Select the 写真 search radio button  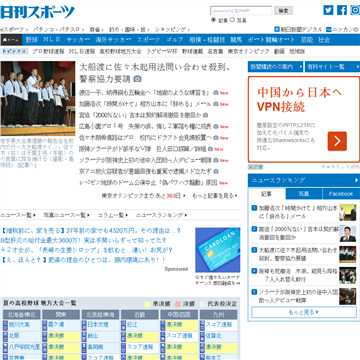point(232,20)
